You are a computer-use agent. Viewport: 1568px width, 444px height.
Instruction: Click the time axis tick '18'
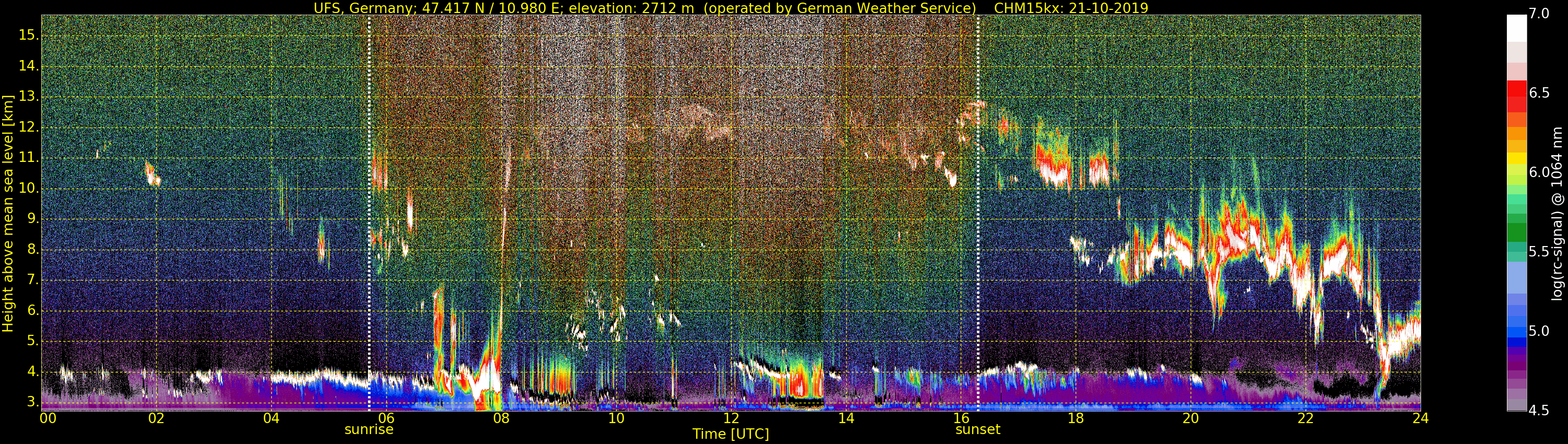click(x=1076, y=418)
